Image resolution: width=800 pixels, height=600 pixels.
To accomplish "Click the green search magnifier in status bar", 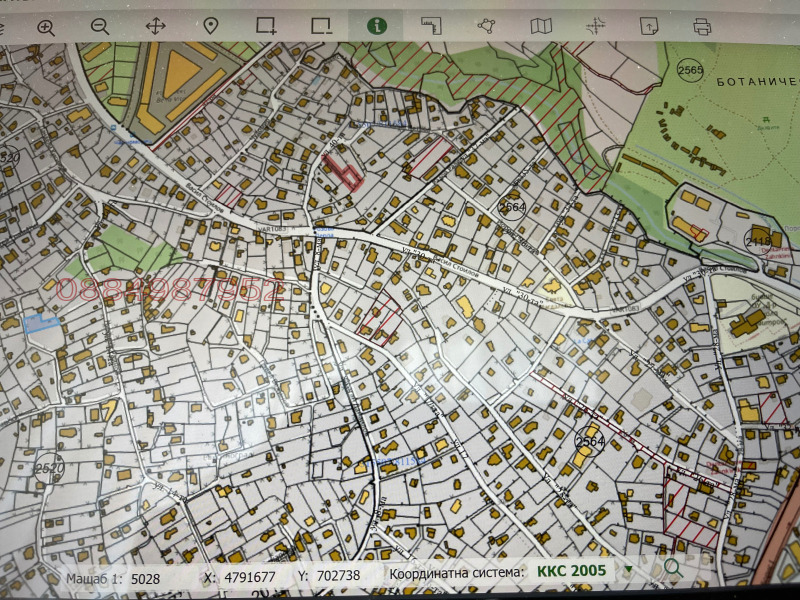I will [x=673, y=567].
